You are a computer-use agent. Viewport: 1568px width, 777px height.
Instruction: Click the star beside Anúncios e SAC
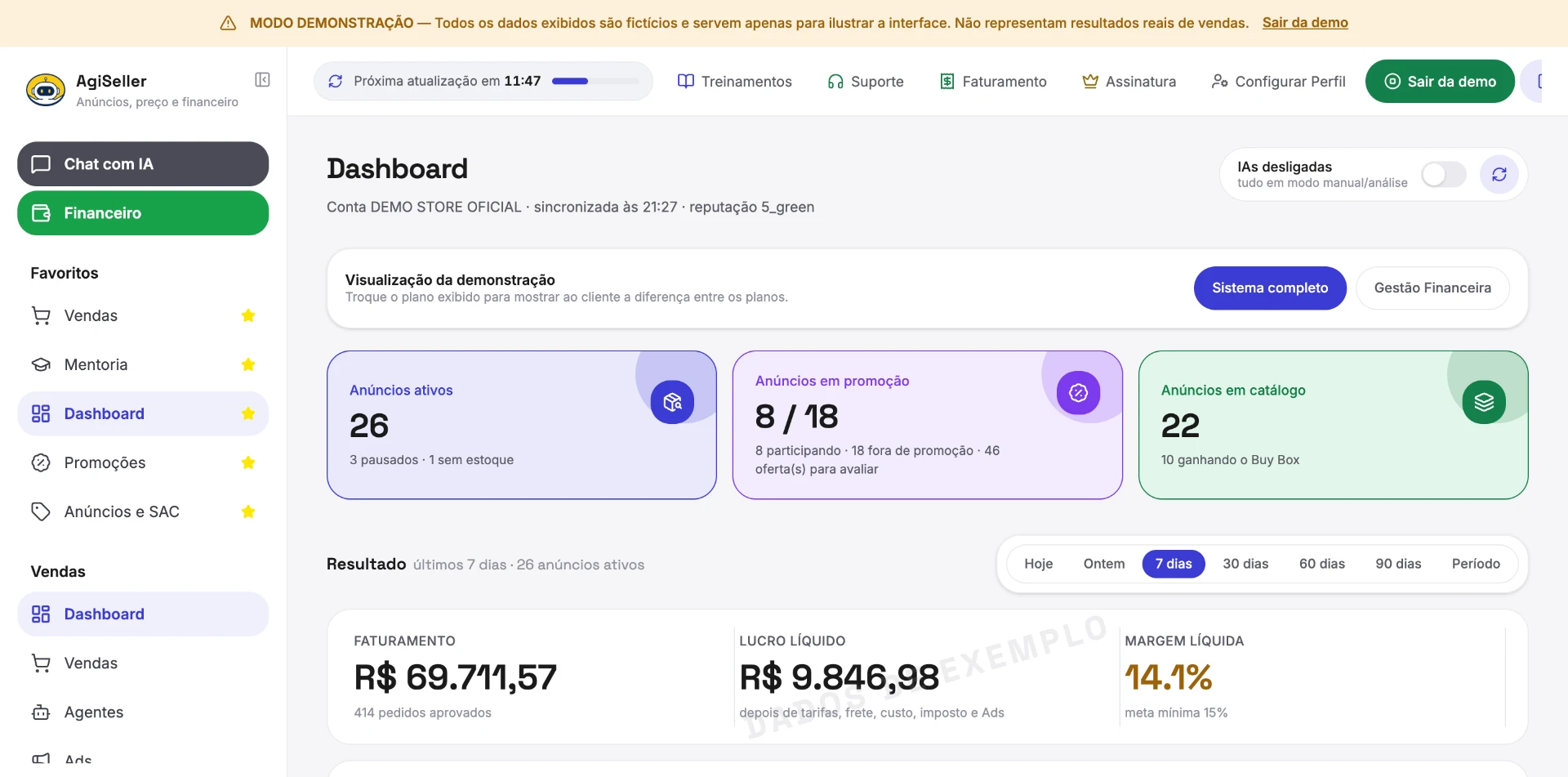click(248, 511)
